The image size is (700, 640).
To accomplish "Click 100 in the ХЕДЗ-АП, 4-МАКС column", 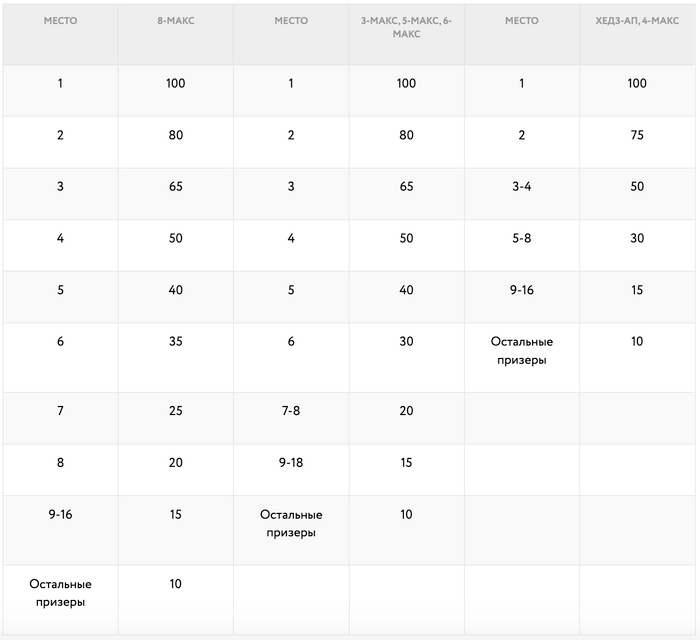I will pyautogui.click(x=637, y=83).
